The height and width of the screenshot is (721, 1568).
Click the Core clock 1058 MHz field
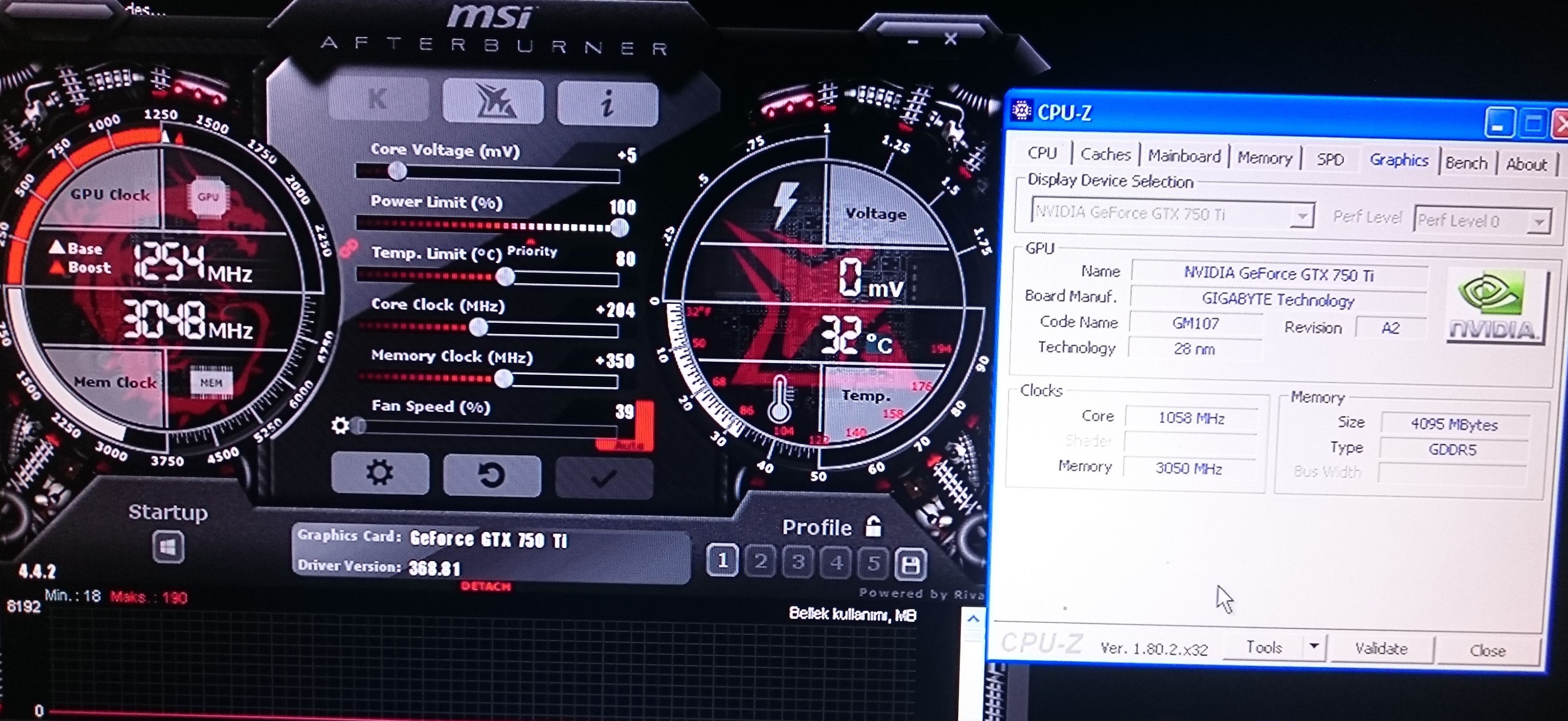pos(1191,417)
